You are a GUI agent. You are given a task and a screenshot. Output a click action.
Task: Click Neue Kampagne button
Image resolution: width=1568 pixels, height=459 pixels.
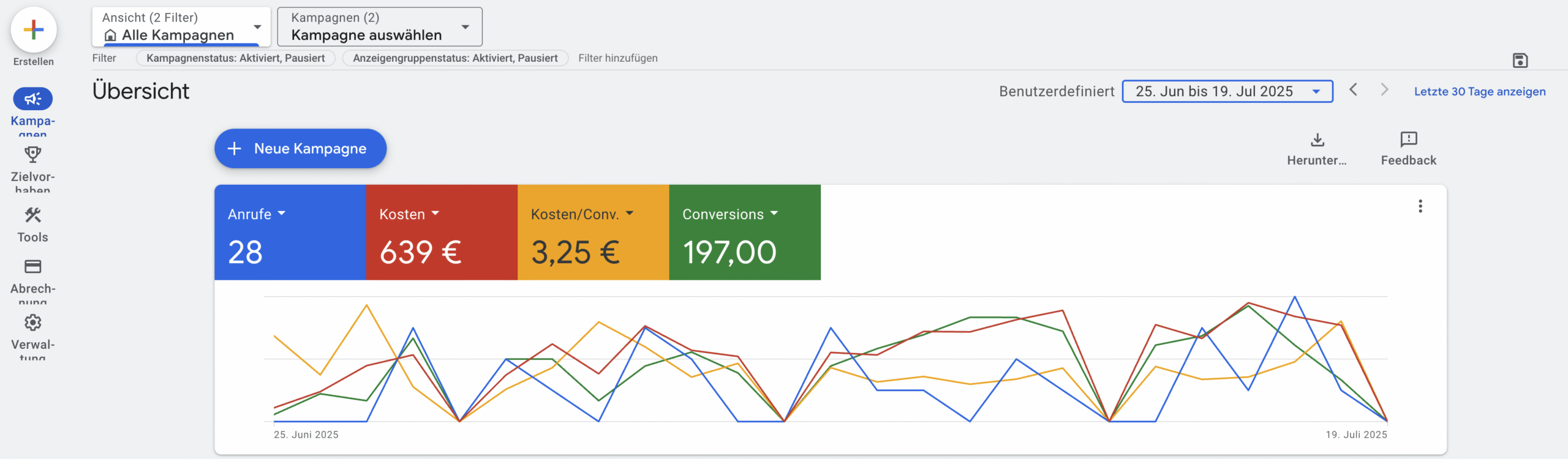(300, 149)
